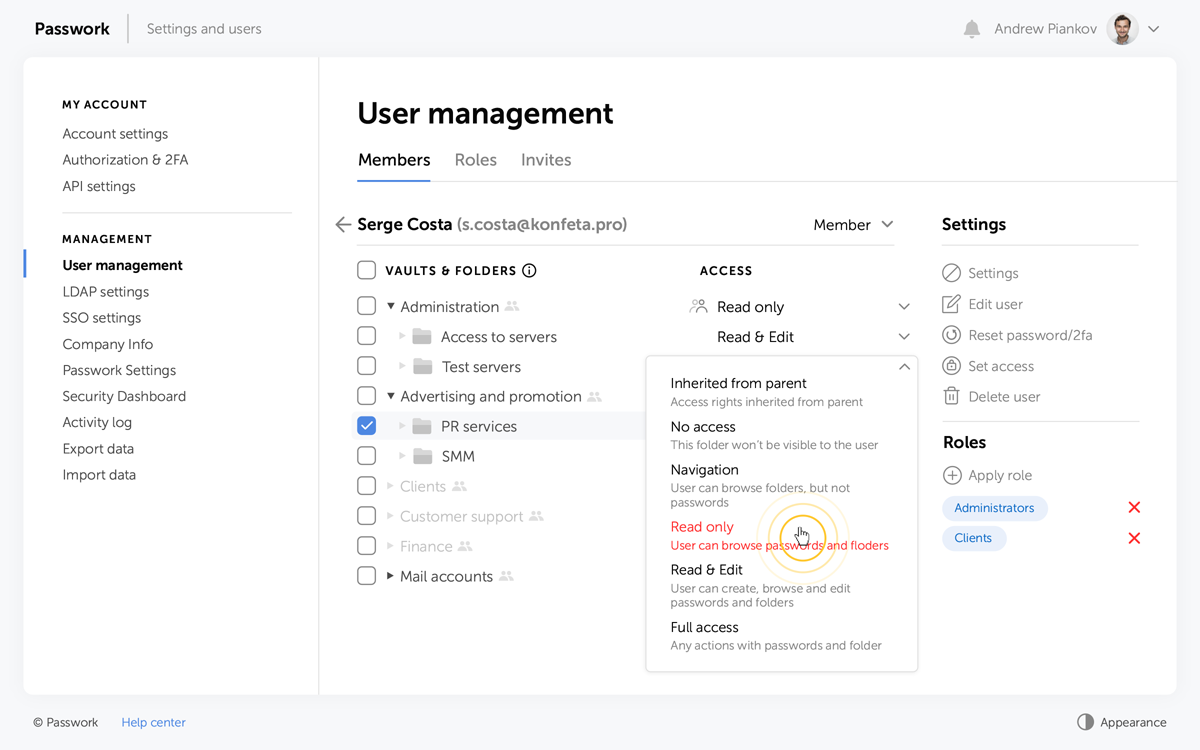Click the Reset password/2fa icon
Viewport: 1200px width, 750px height.
coord(951,335)
